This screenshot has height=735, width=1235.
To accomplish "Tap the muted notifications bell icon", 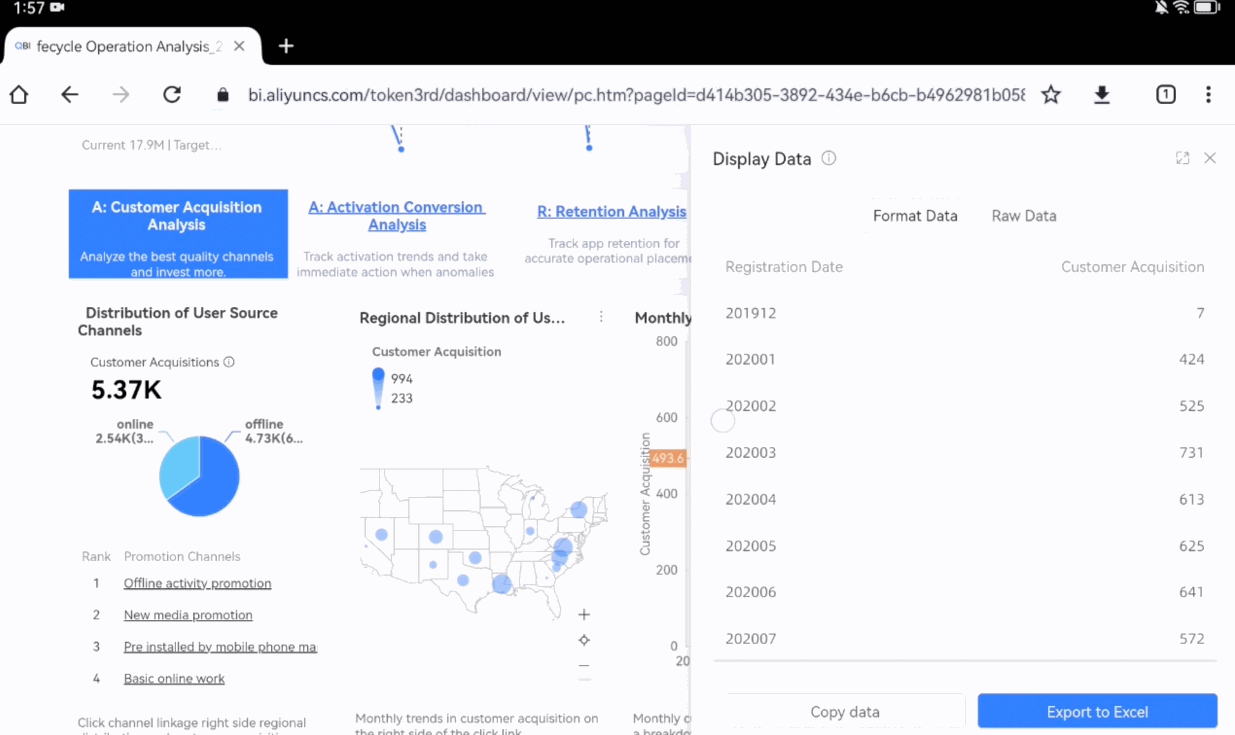I will 1161,8.
